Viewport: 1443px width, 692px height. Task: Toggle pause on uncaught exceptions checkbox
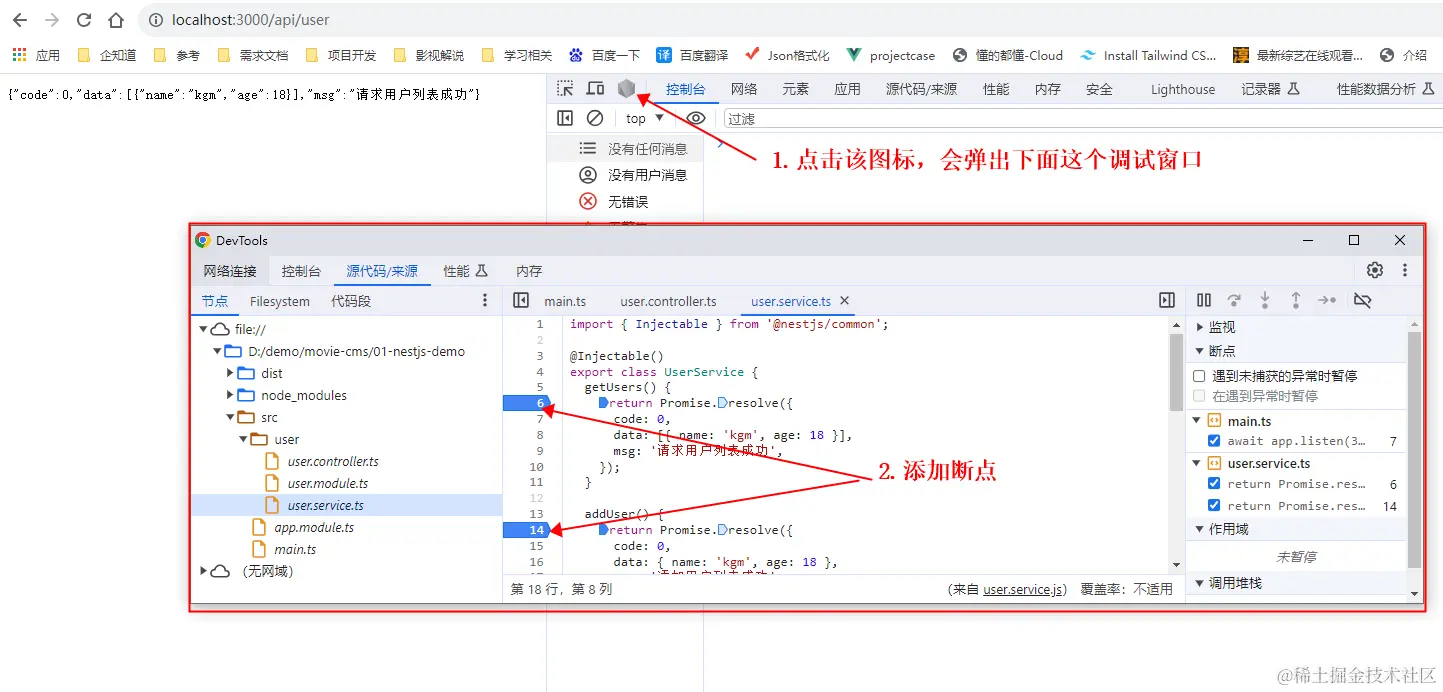click(x=1200, y=376)
